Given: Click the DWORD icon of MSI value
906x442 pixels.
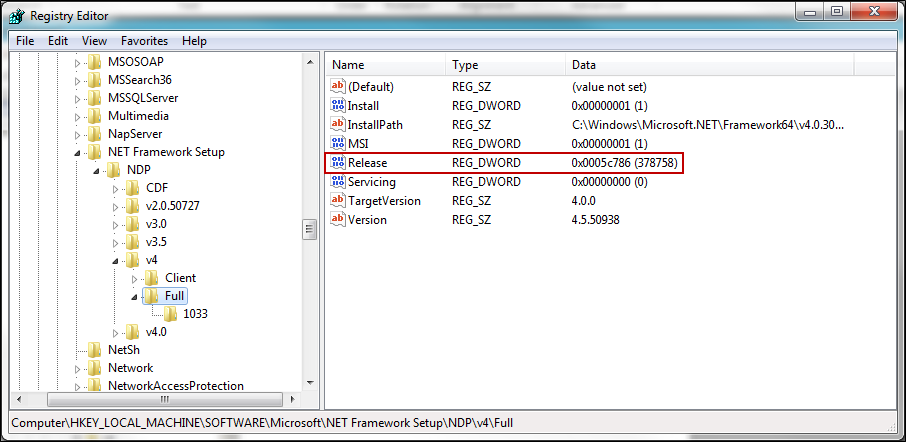Looking at the screenshot, I should (x=337, y=143).
